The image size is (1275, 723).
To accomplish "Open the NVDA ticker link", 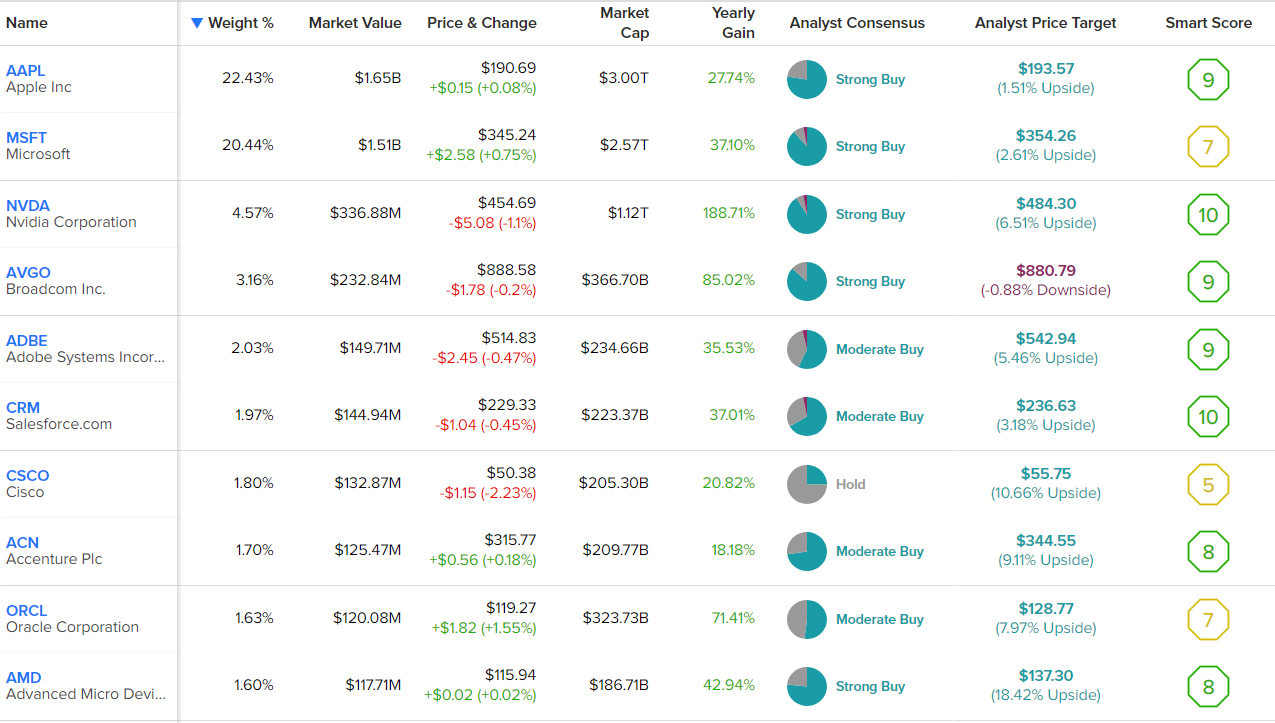I will 28,205.
